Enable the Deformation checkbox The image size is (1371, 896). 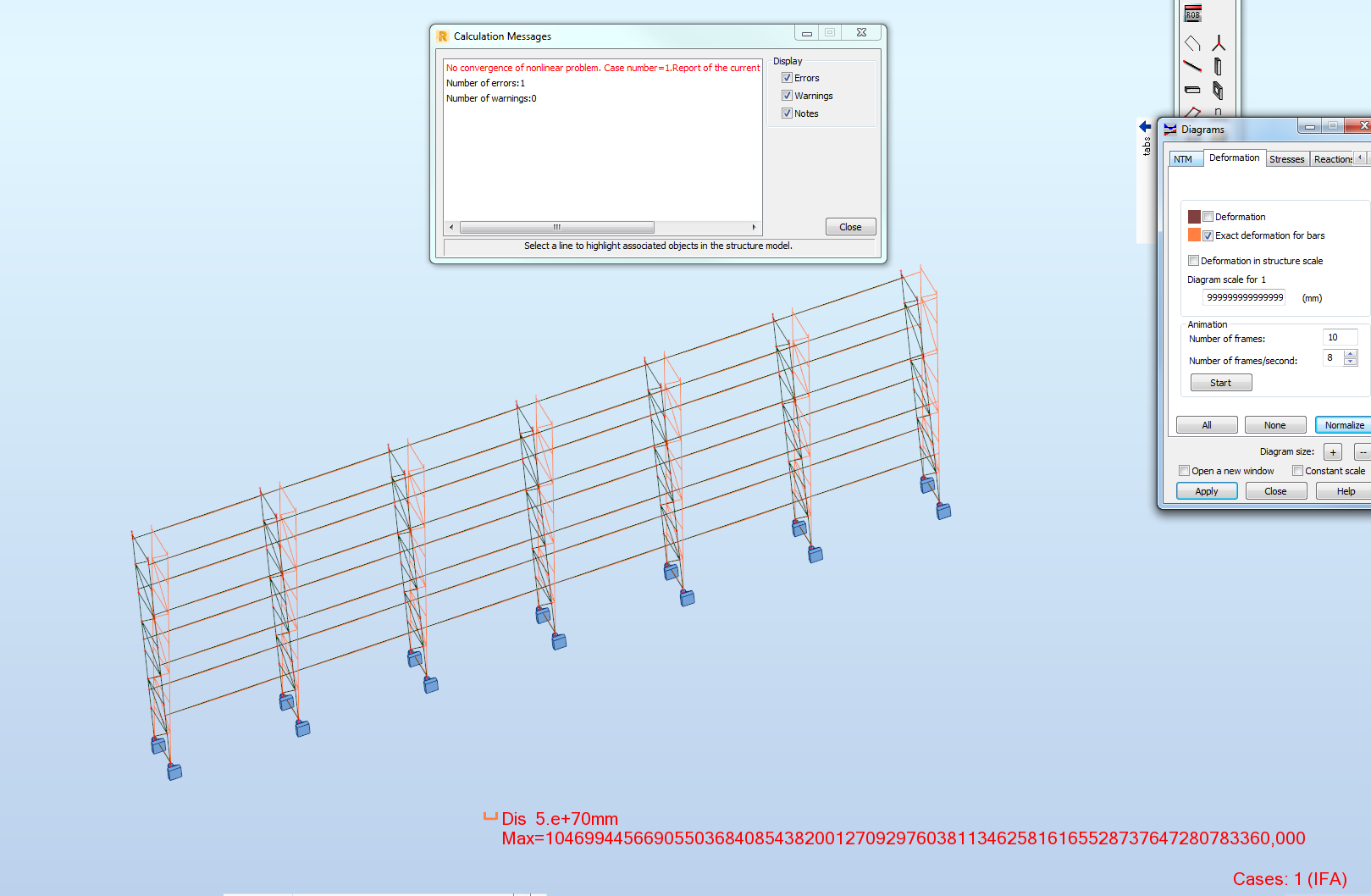(x=1208, y=216)
